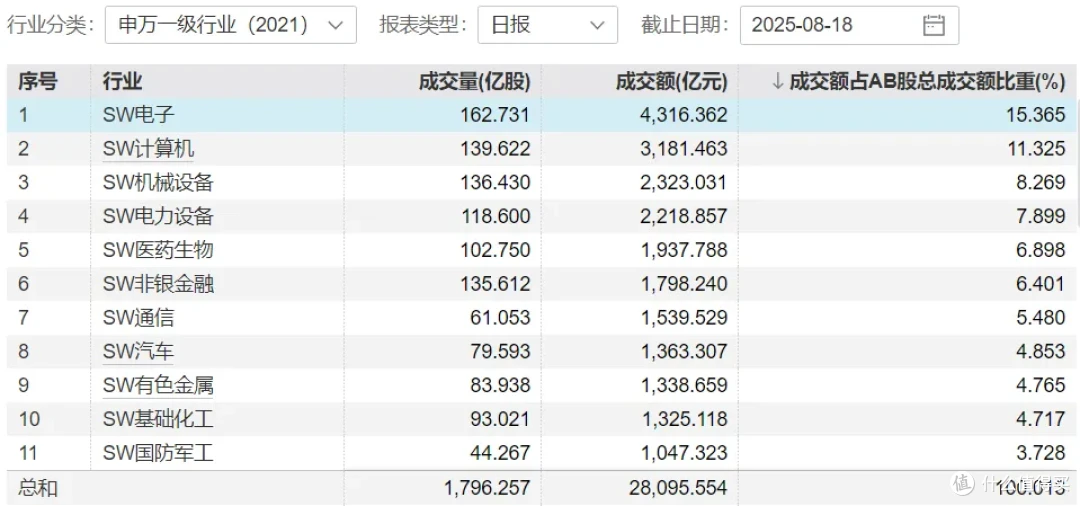Image resolution: width=1080 pixels, height=506 pixels.
Task: Open the SW国防军工 industry link
Action: click(x=158, y=452)
